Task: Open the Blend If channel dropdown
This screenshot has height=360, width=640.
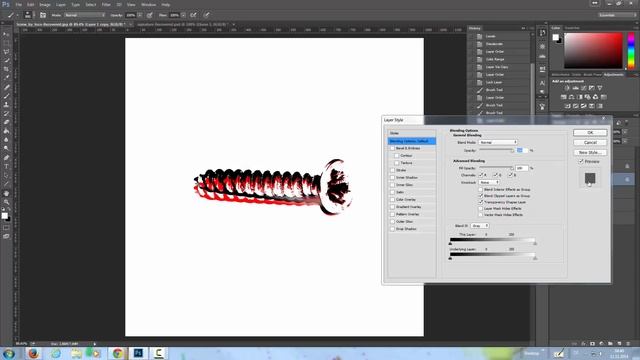Action: pyautogui.click(x=480, y=226)
